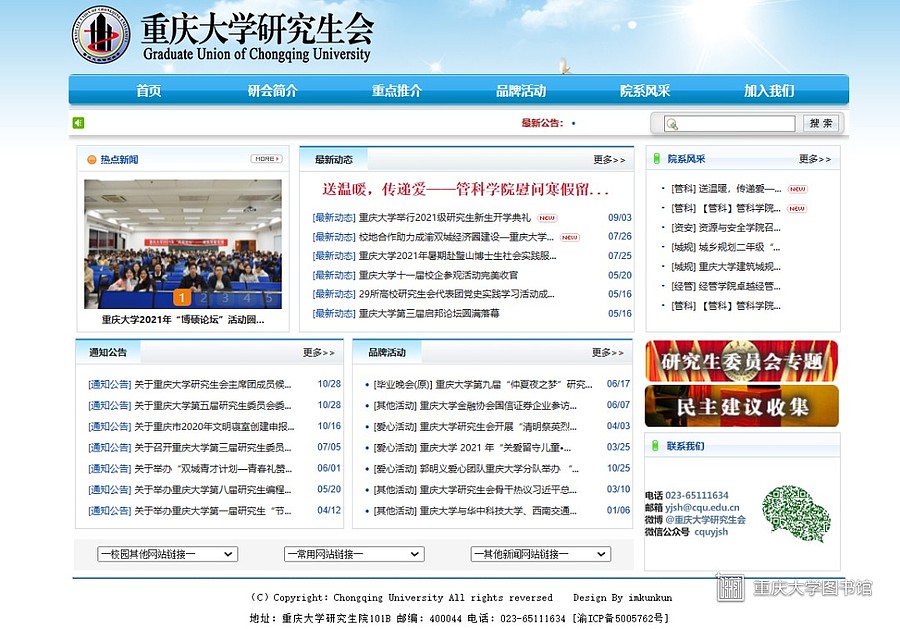This screenshot has width=900, height=629.
Task: Click 更多>> in 通知公告 section
Action: 319,352
